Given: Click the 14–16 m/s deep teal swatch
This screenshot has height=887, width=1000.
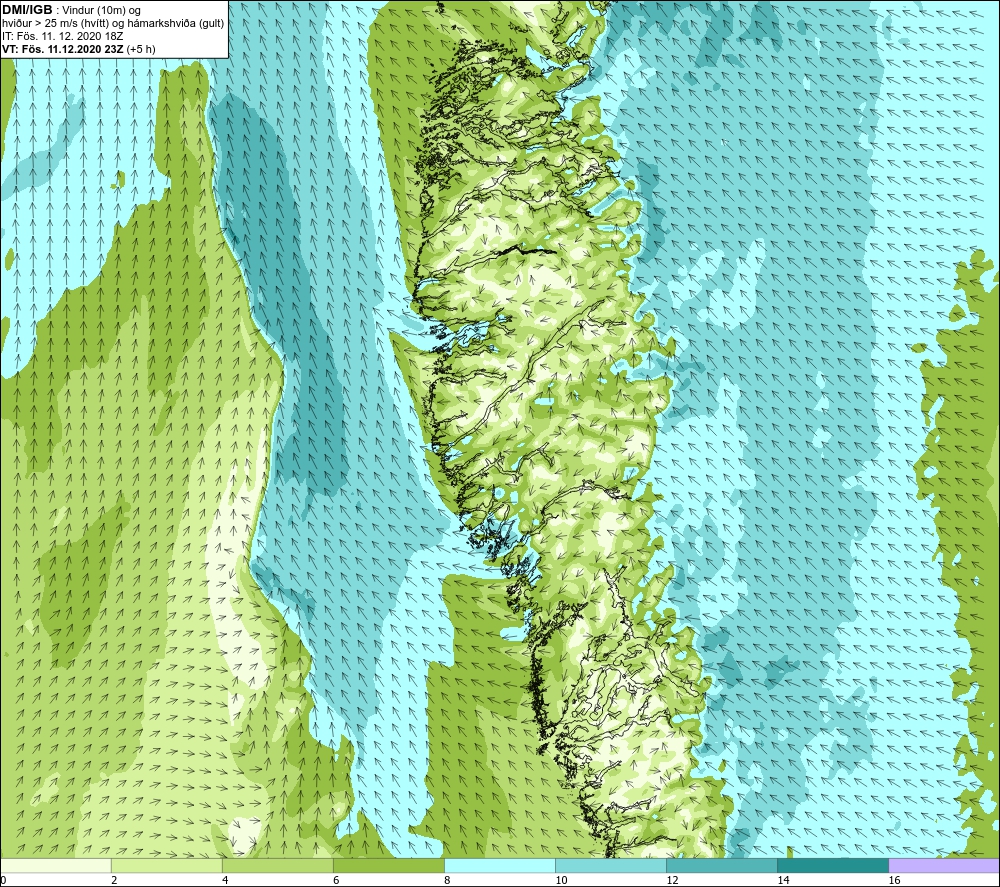Looking at the screenshot, I should 833,865.
